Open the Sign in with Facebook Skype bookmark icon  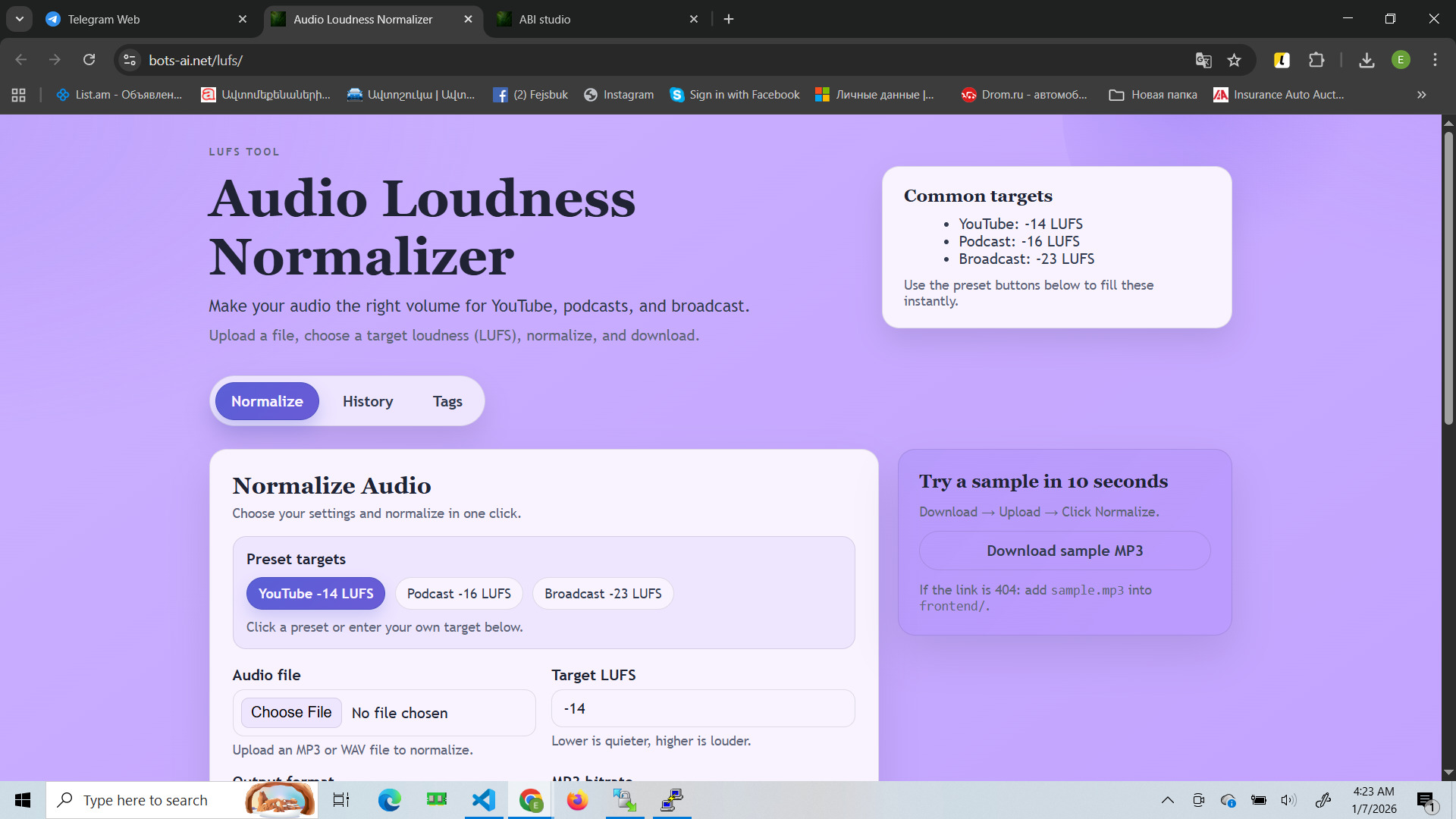676,94
